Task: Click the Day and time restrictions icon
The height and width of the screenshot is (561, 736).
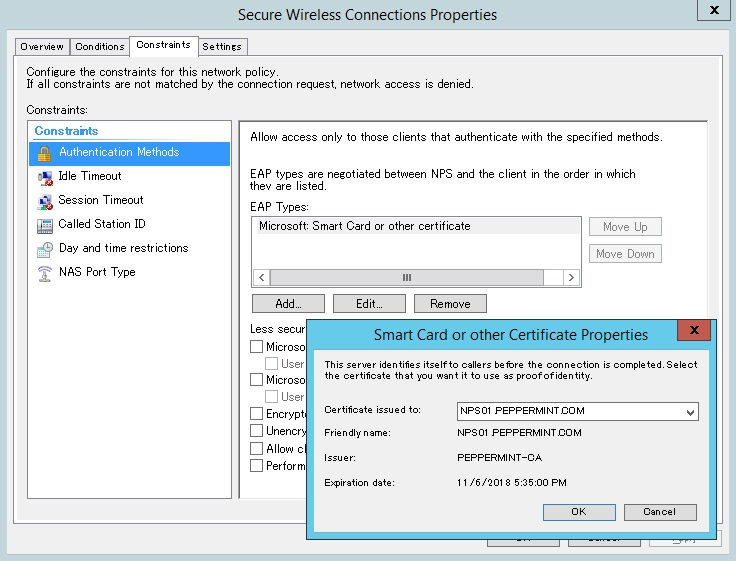Action: tap(43, 249)
